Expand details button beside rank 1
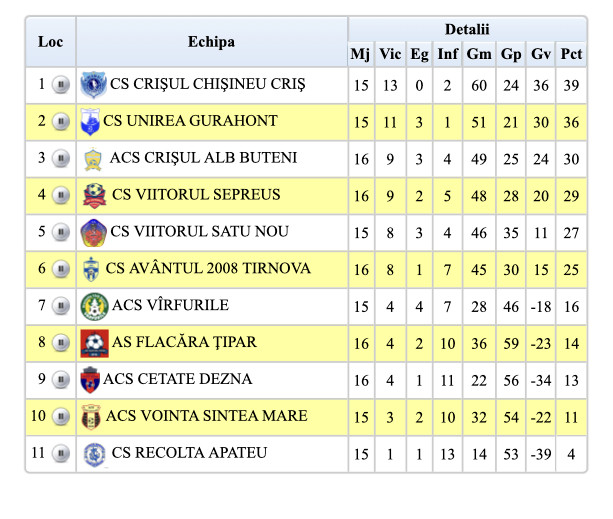613x519 pixels. (x=61, y=85)
